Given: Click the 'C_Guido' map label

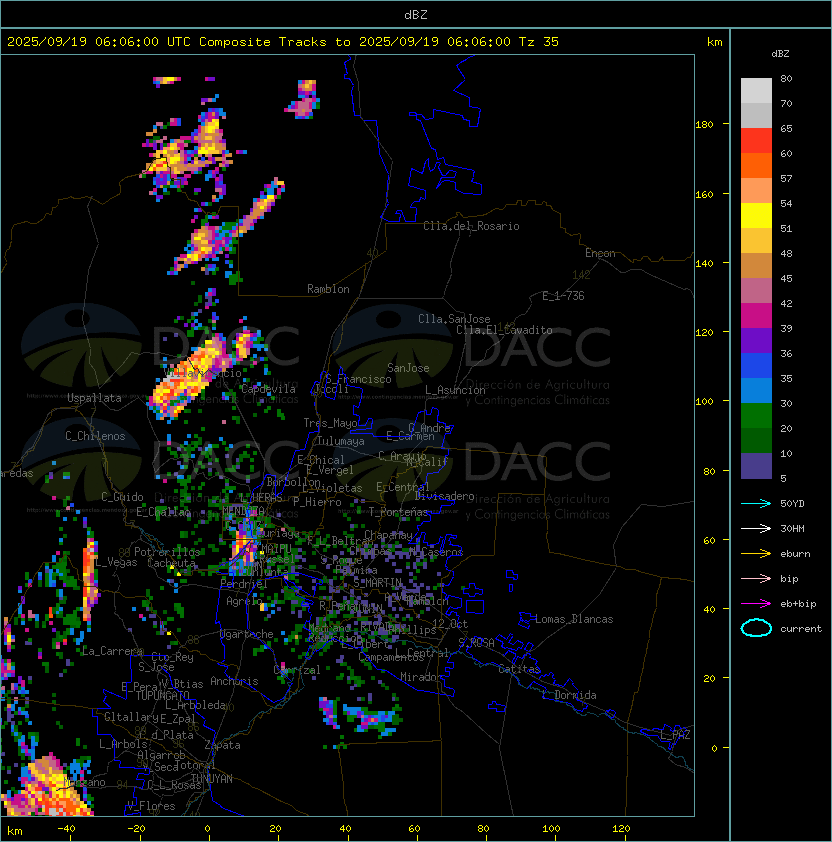Looking at the screenshot, I should [122, 497].
